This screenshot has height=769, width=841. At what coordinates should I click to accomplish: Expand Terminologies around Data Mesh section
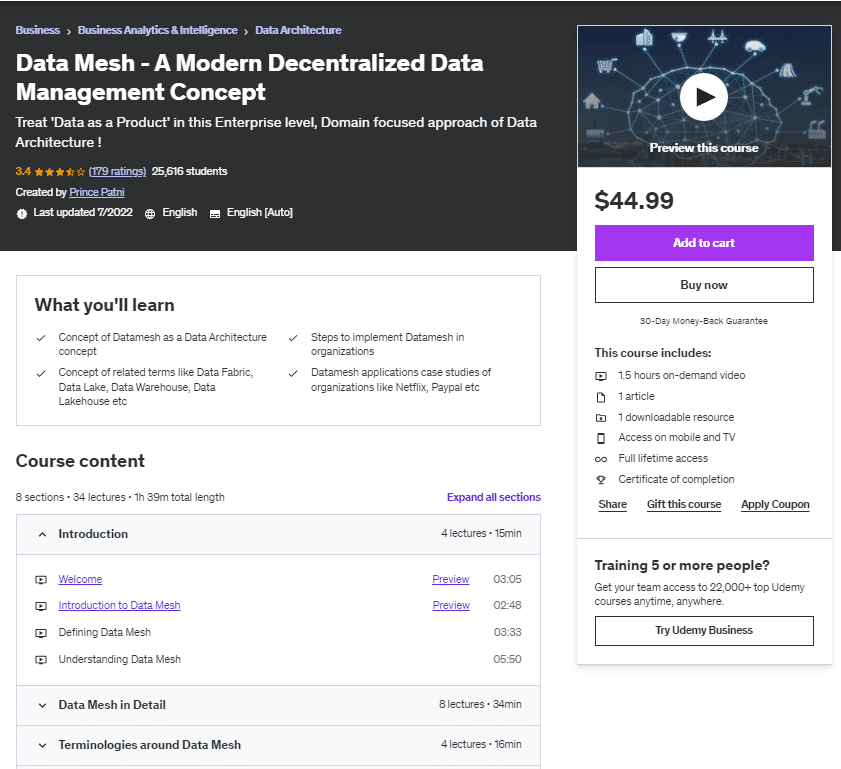coord(42,745)
